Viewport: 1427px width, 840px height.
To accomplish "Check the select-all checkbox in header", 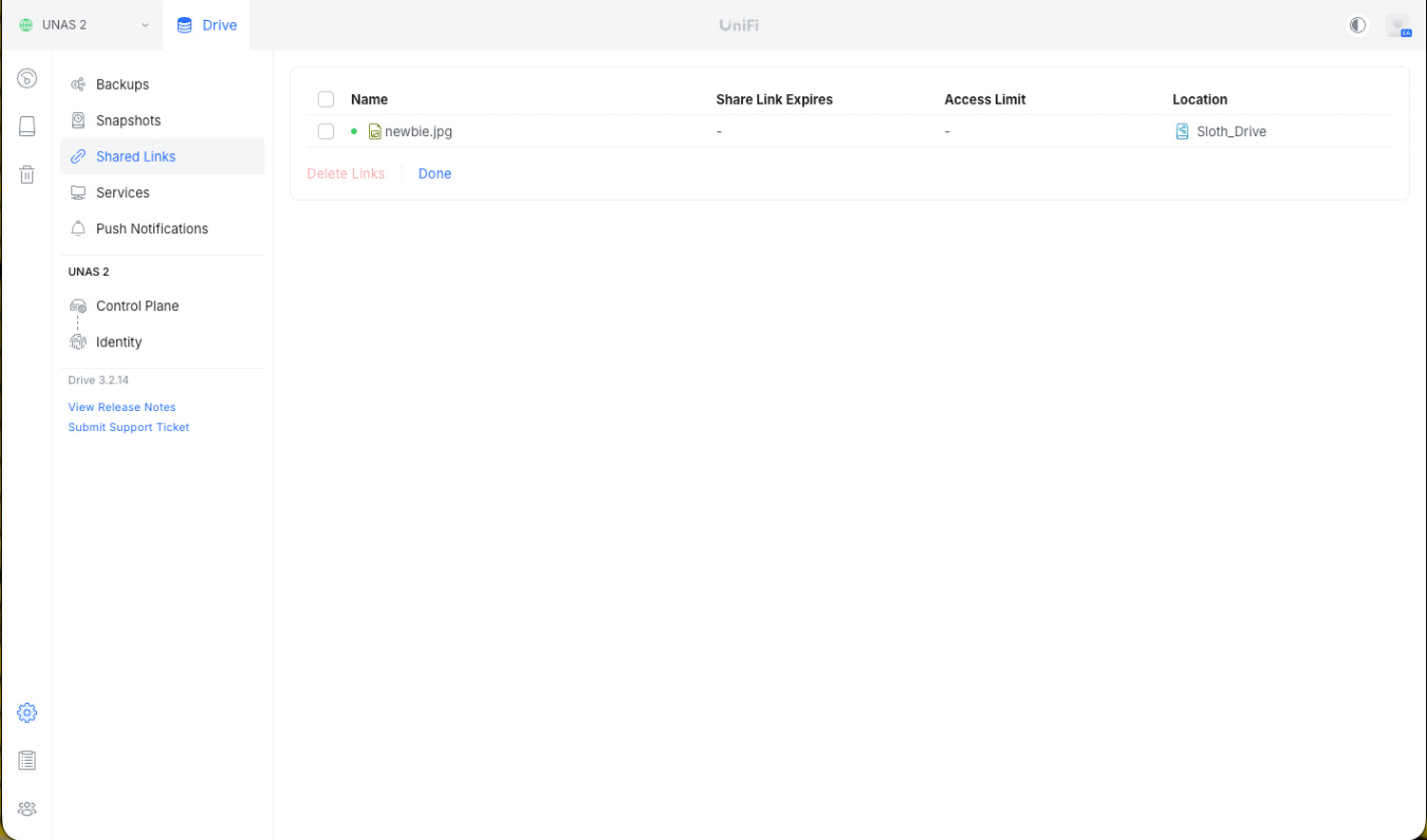I will click(325, 99).
